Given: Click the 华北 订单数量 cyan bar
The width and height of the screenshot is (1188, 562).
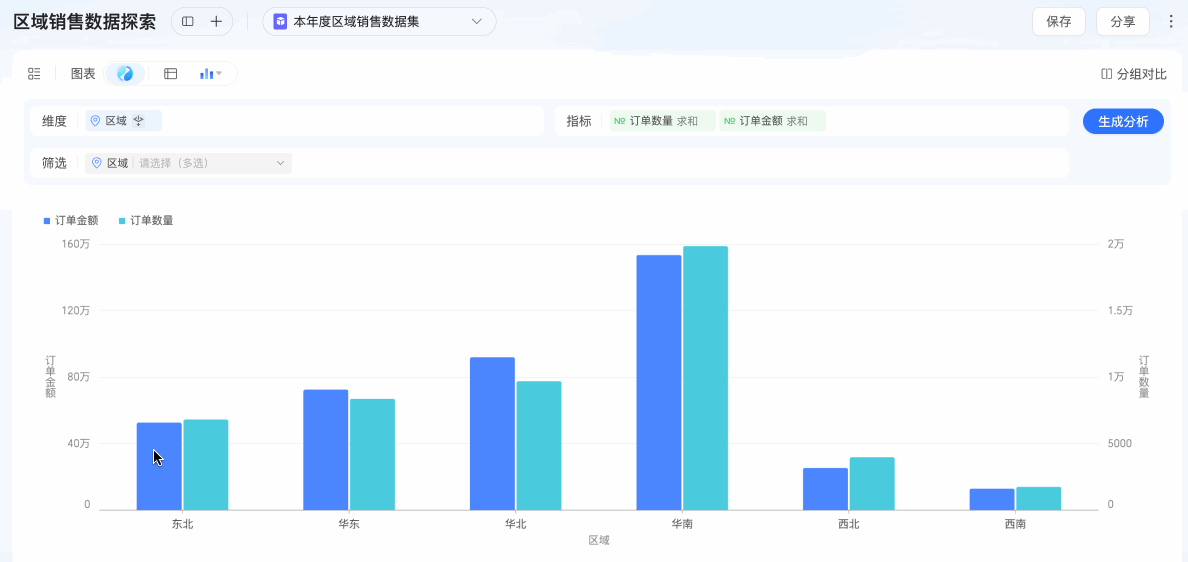Looking at the screenshot, I should (x=539, y=445).
